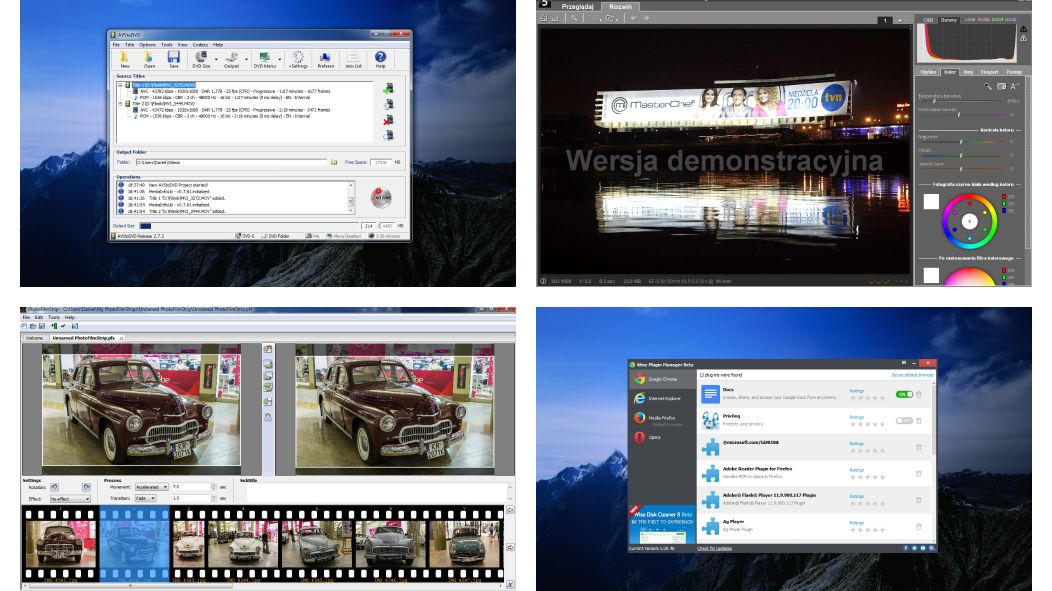Open the Movement dropdown set to Accelerated
Viewport: 1052px width, 591px height.
click(164, 487)
